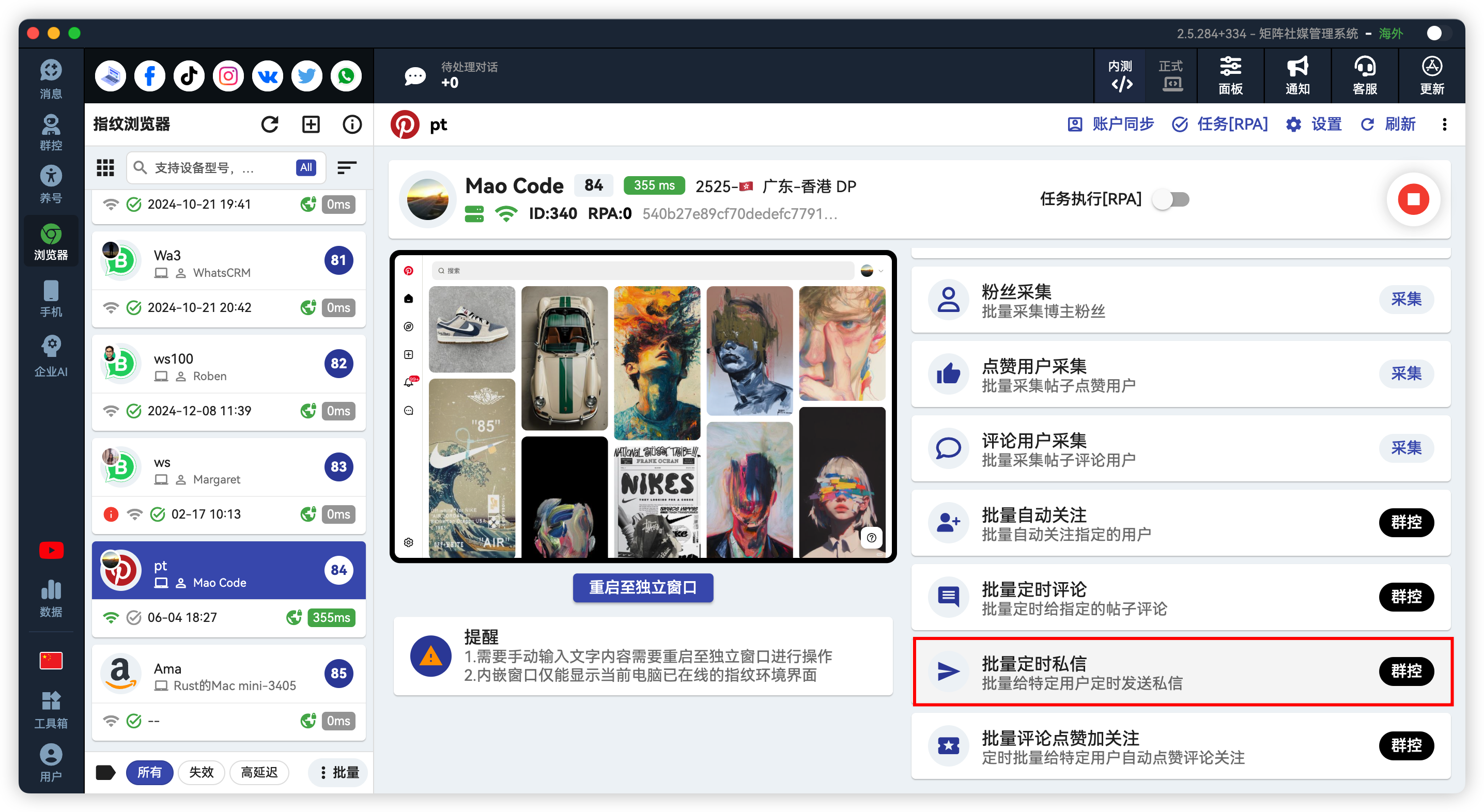
Task: Click the red stop button
Action: [x=1413, y=199]
